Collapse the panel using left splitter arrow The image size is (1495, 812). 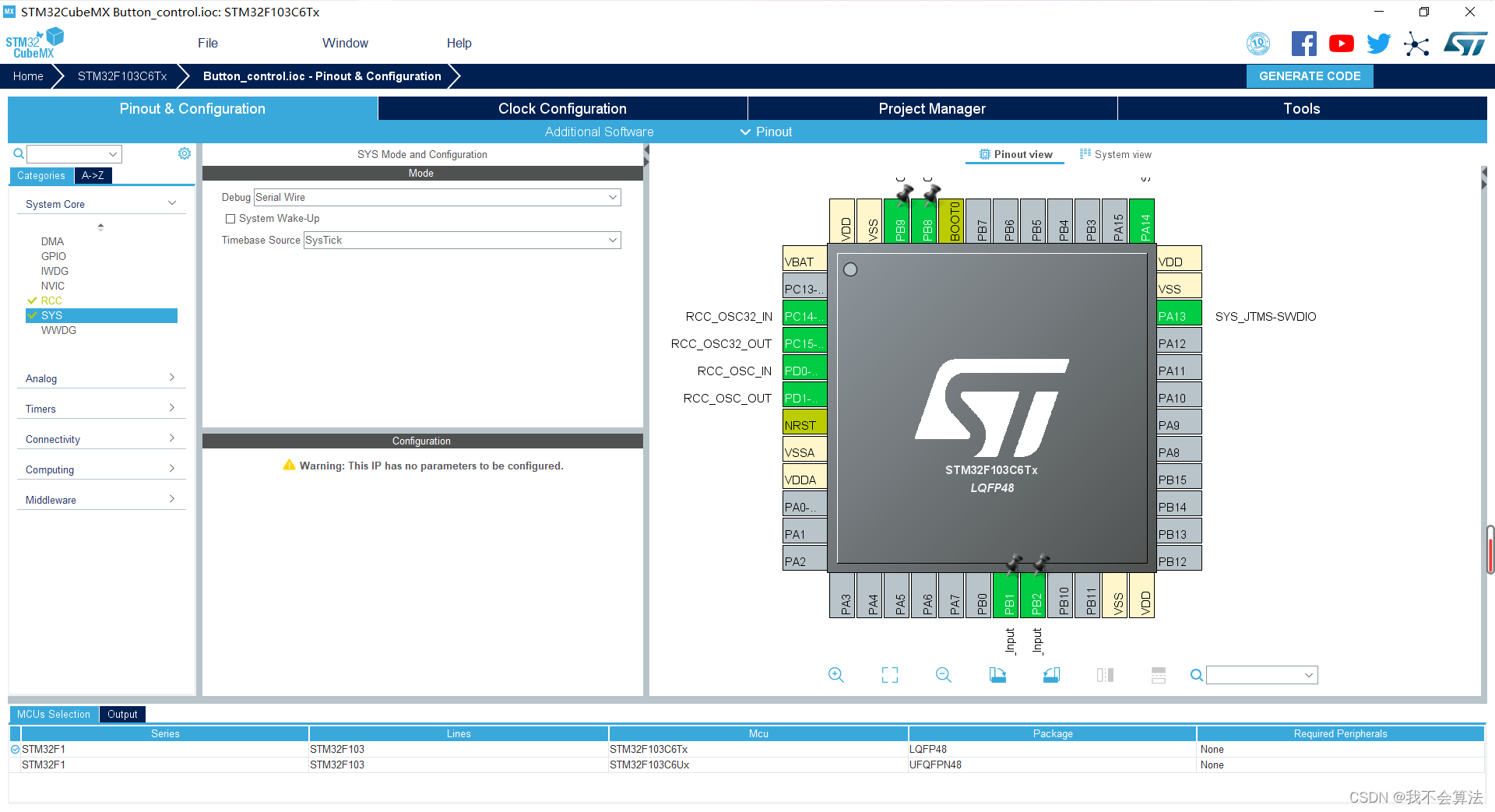pyautogui.click(x=646, y=150)
